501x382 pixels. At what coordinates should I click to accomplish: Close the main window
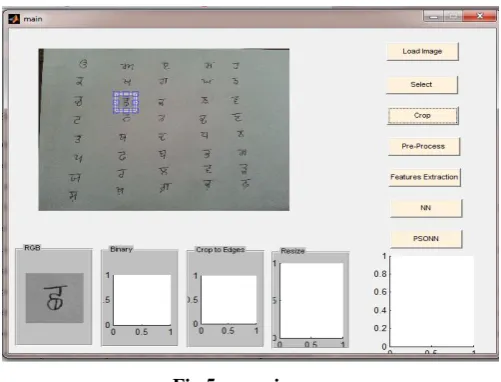[x=480, y=16]
